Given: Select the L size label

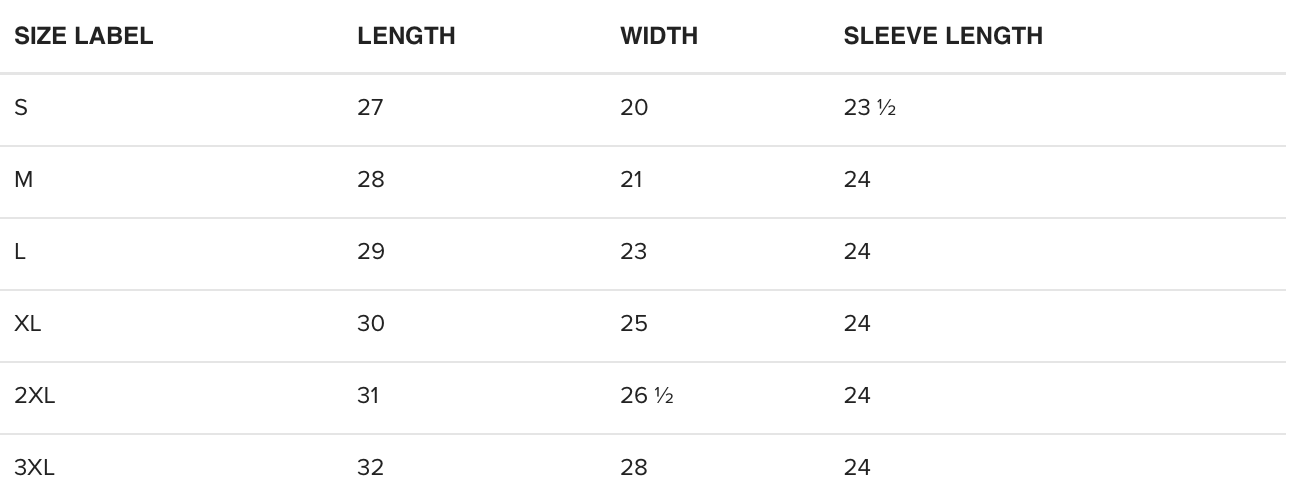Looking at the screenshot, I should click(20, 252).
